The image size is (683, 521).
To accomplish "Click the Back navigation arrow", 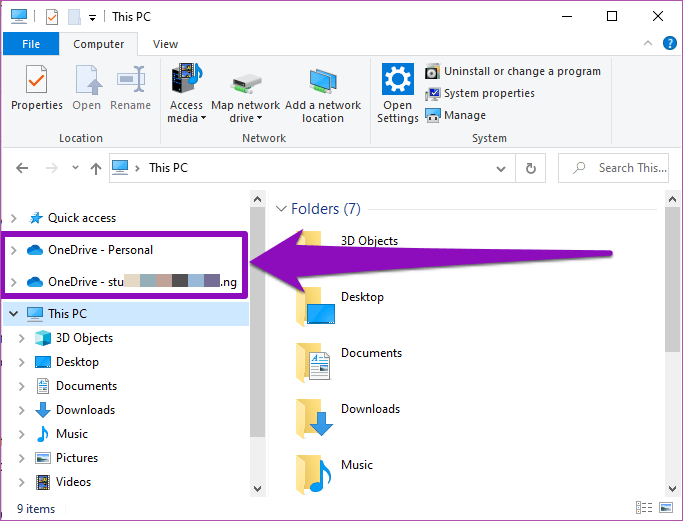I will point(22,168).
